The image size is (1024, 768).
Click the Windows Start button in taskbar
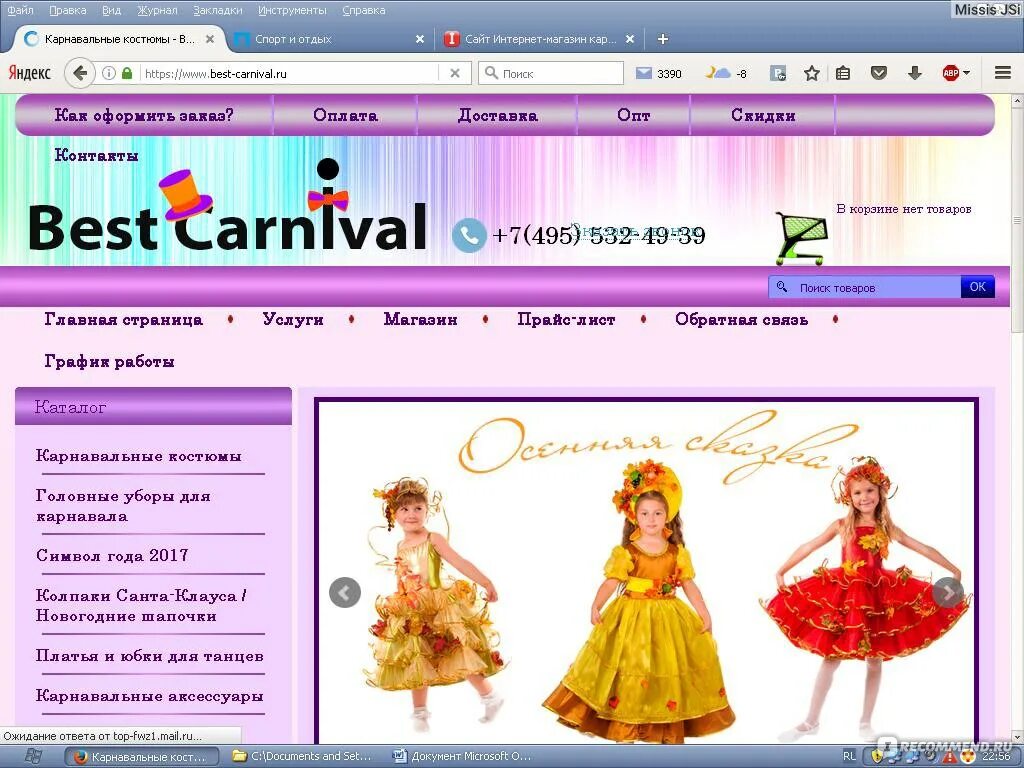pyautogui.click(x=32, y=757)
